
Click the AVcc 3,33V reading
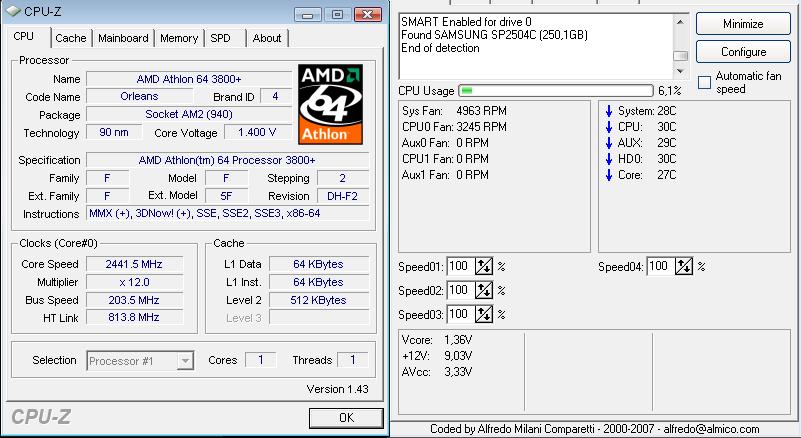coord(437,372)
